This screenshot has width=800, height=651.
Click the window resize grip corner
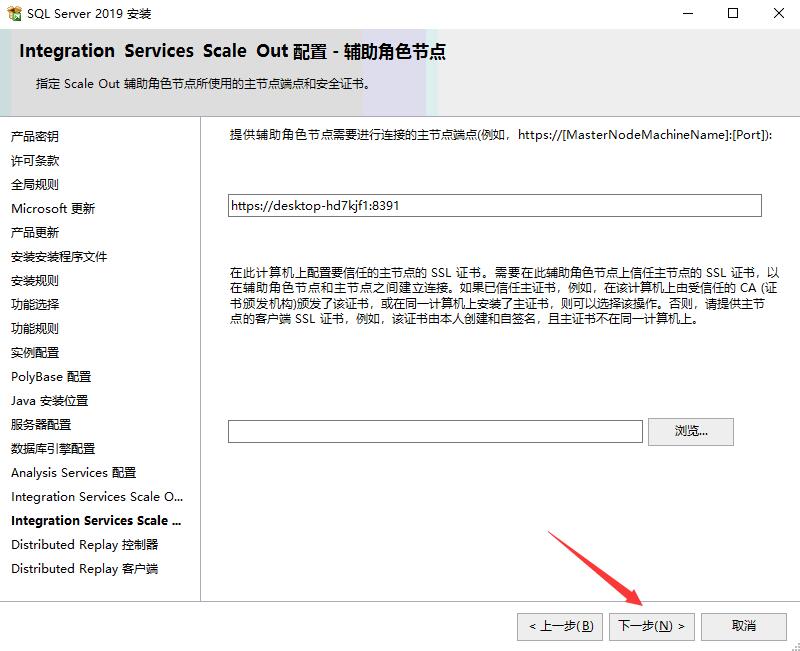[x=795, y=646]
